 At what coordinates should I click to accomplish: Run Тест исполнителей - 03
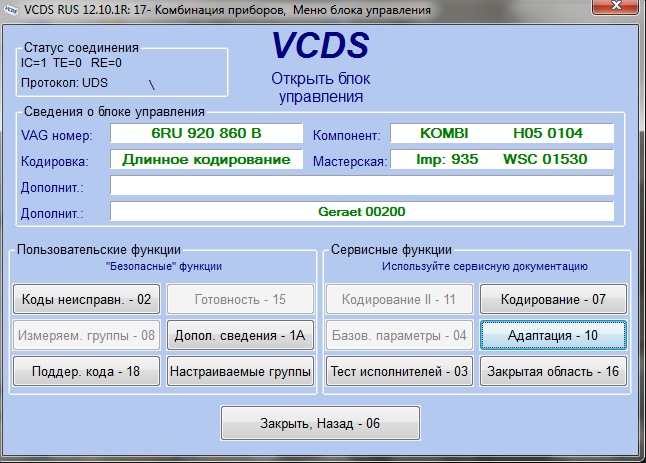tap(399, 372)
